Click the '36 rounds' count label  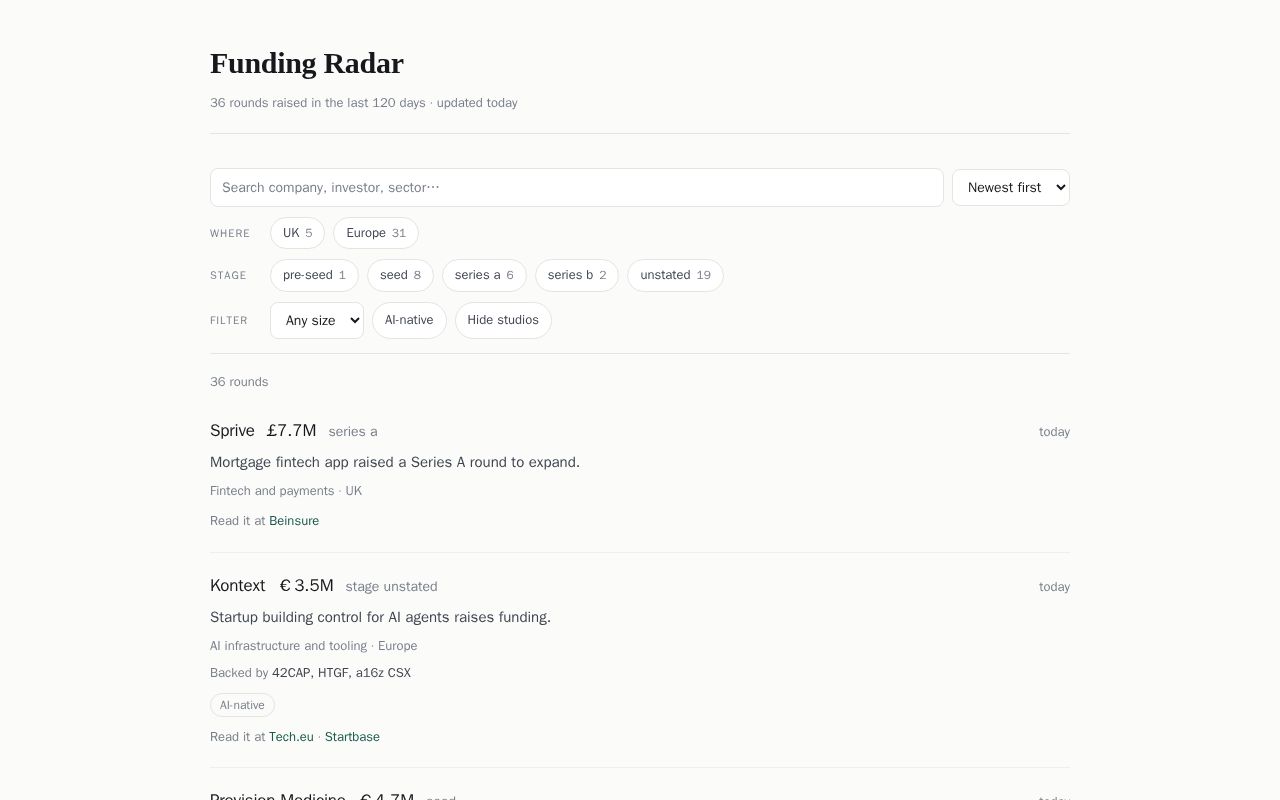(x=239, y=382)
